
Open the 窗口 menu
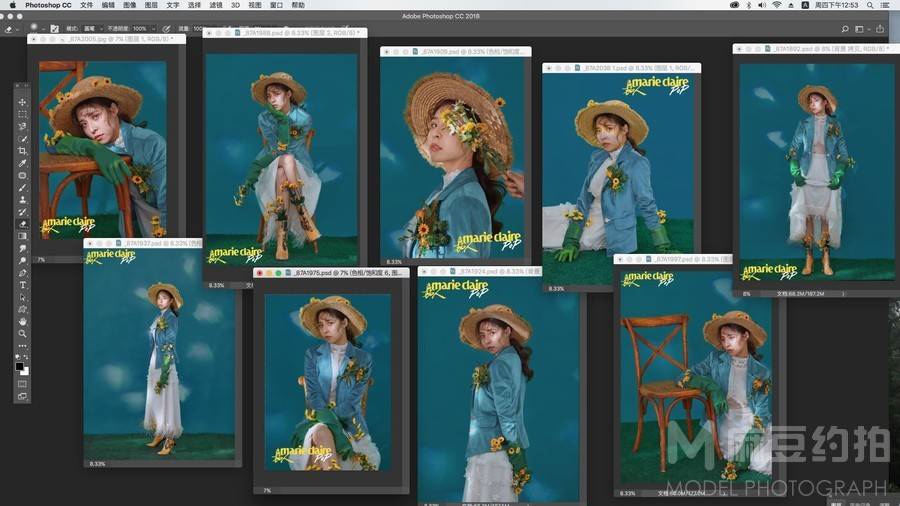pyautogui.click(x=276, y=5)
